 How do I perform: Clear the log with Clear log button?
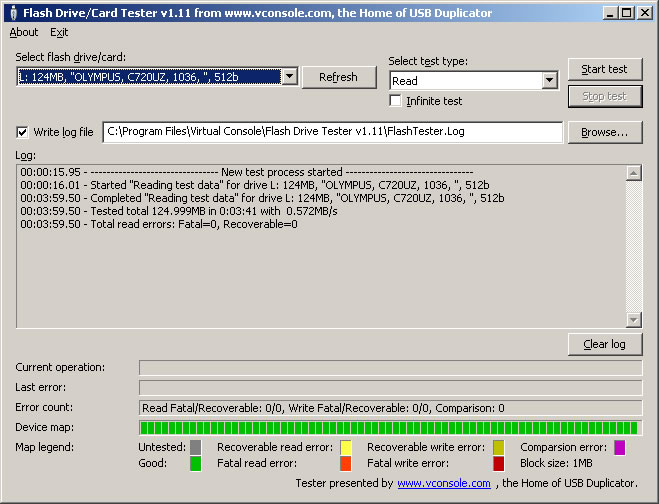point(604,344)
